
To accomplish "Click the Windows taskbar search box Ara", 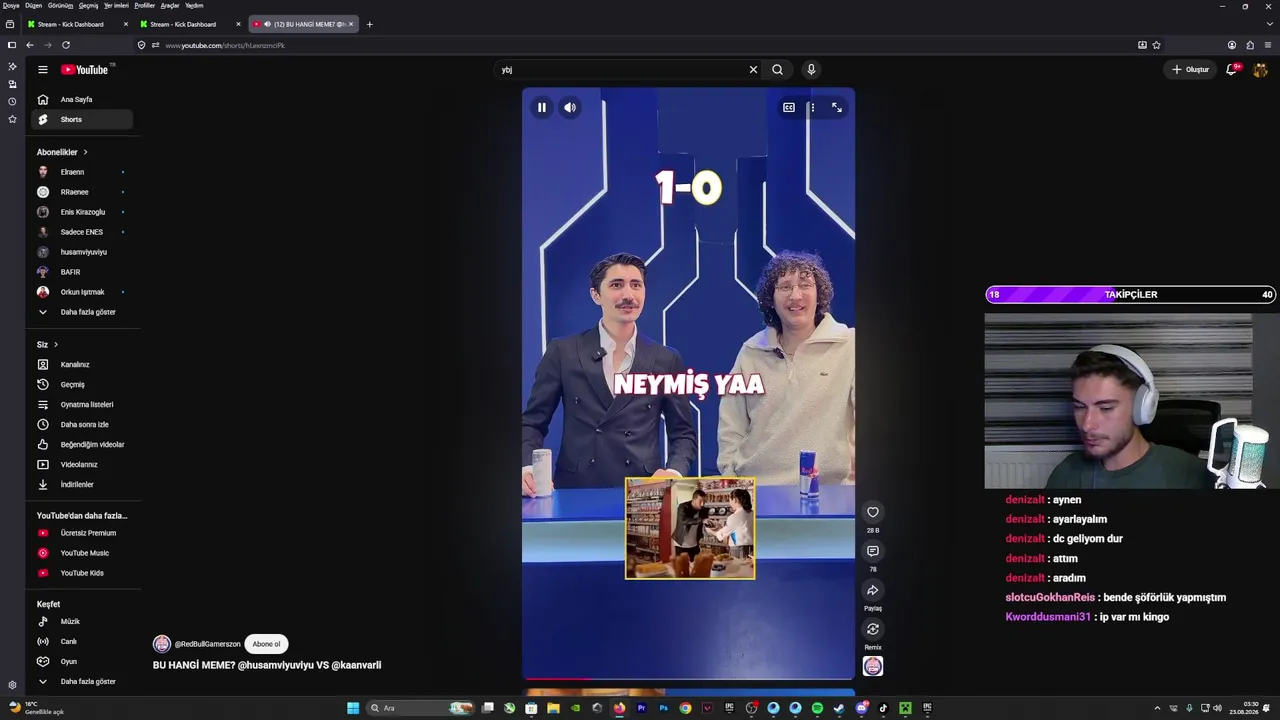I will (419, 708).
